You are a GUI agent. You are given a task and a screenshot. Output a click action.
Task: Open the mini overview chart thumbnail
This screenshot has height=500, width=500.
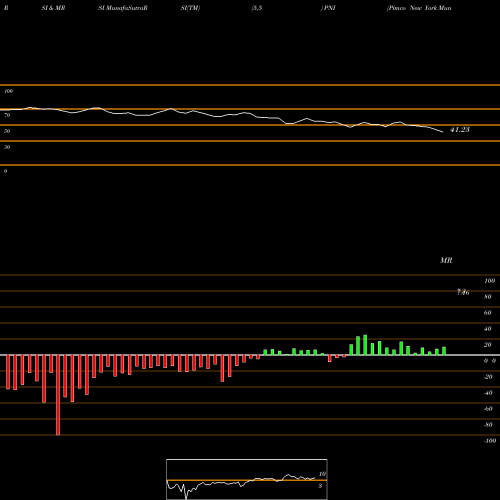pos(247,479)
